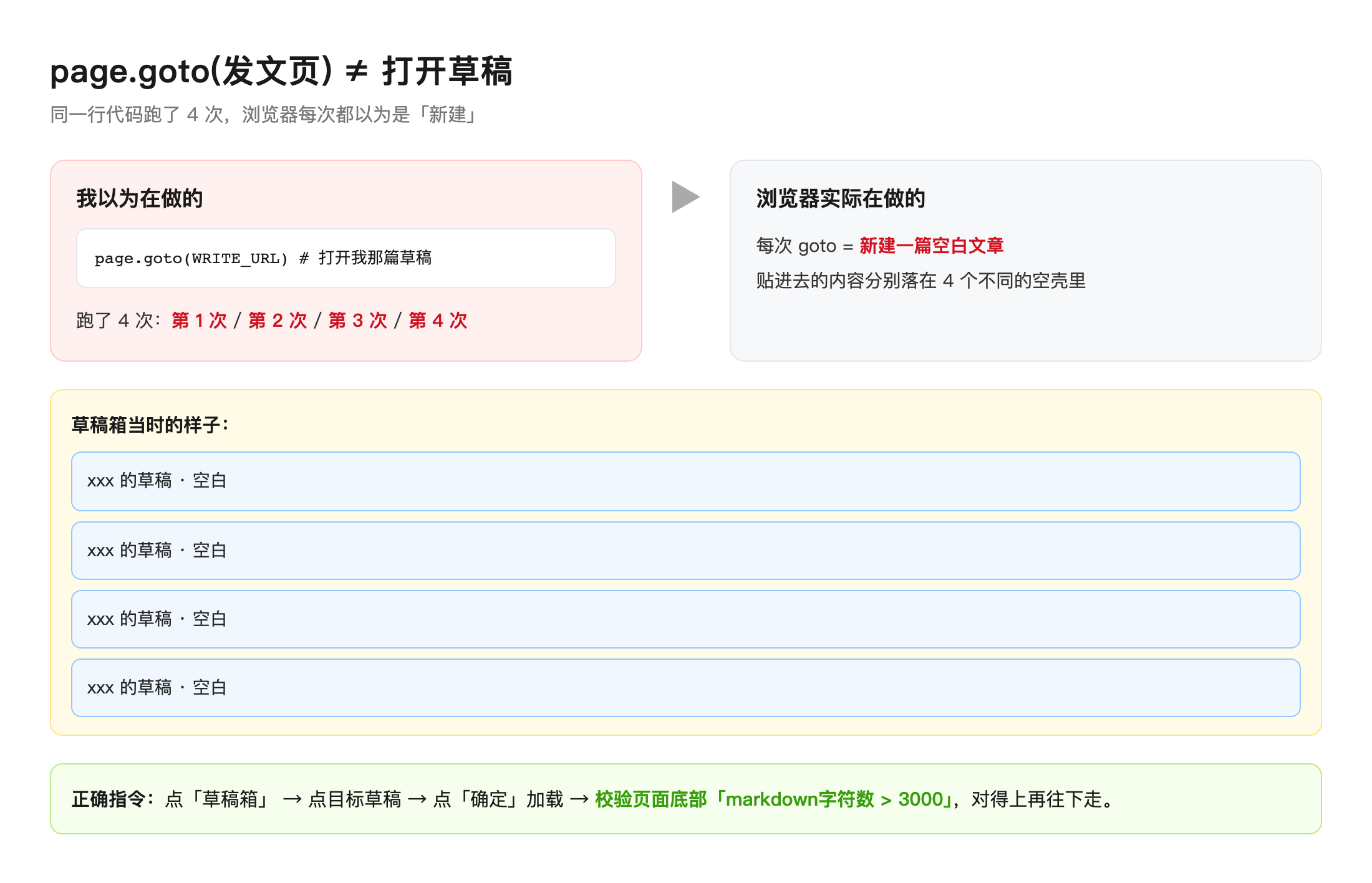Click the red text "第 3 次"
1372x883 pixels.
pos(358,321)
